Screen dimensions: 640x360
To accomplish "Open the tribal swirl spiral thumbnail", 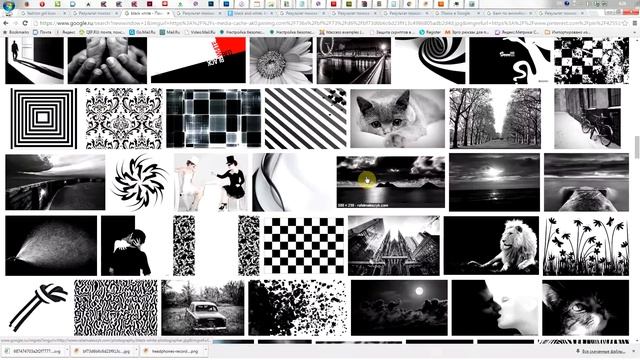I will pyautogui.click(x=140, y=182).
